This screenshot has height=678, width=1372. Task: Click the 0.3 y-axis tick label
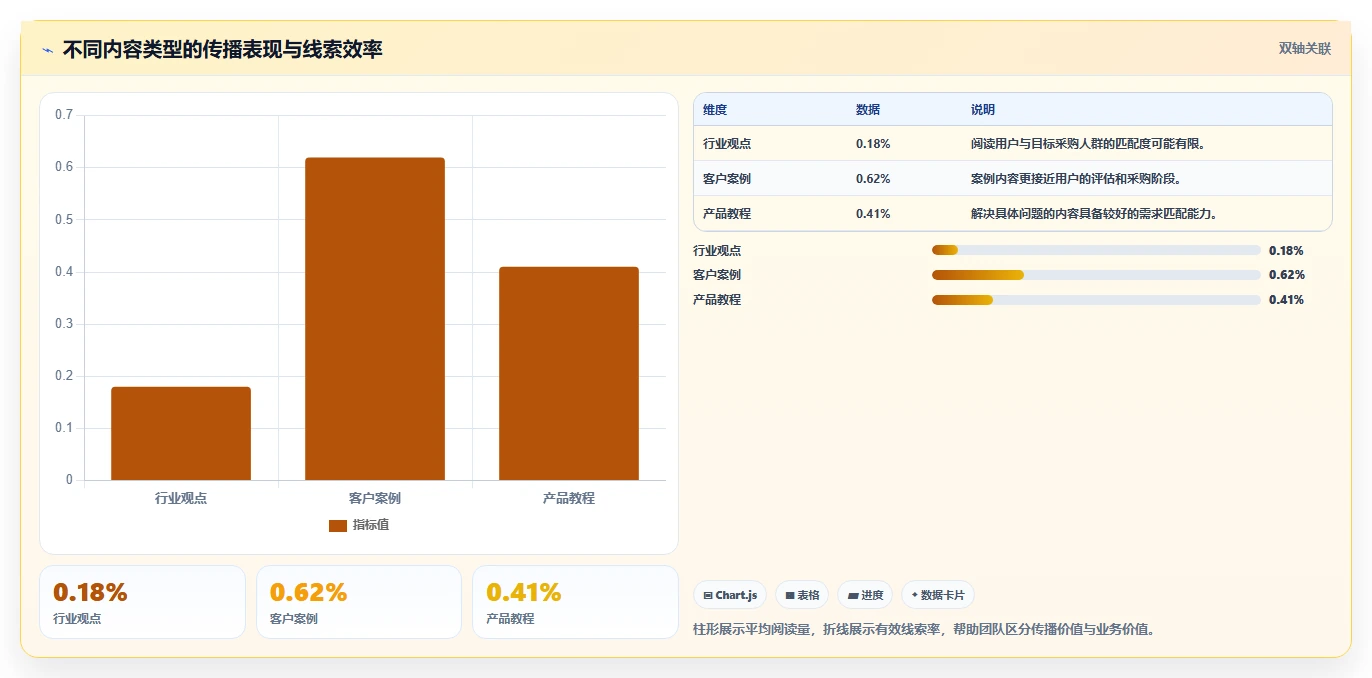64,324
